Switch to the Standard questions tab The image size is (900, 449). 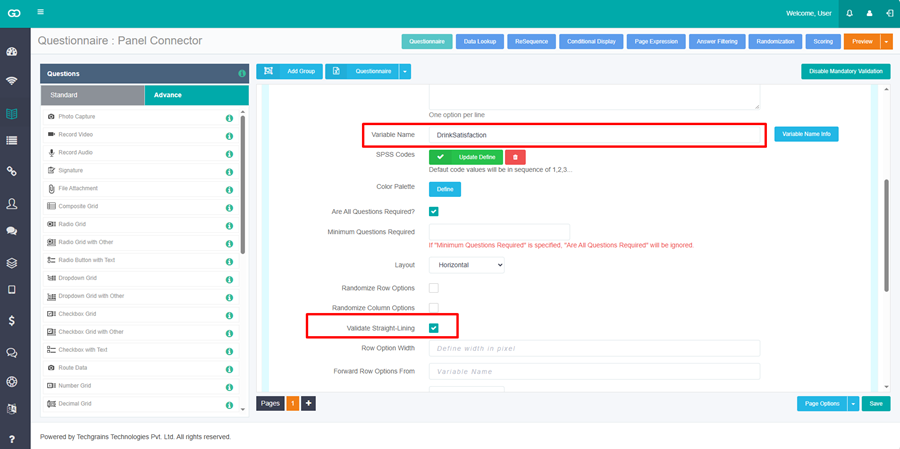92,95
